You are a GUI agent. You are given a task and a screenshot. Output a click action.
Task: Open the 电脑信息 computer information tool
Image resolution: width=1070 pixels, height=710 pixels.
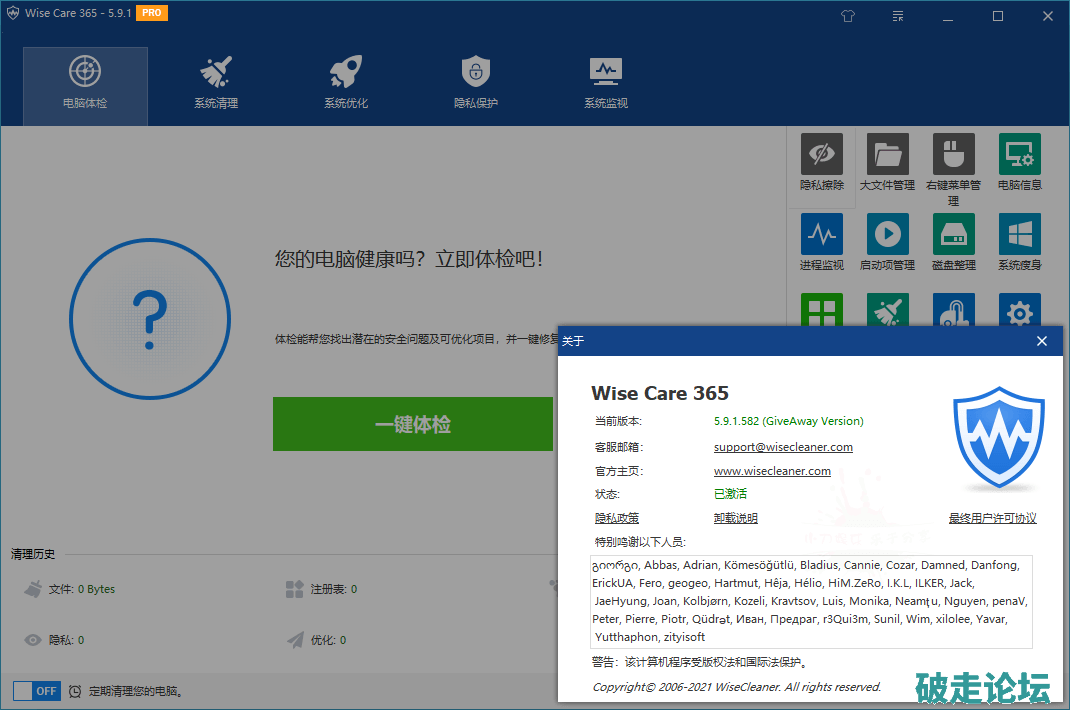[x=1019, y=163]
